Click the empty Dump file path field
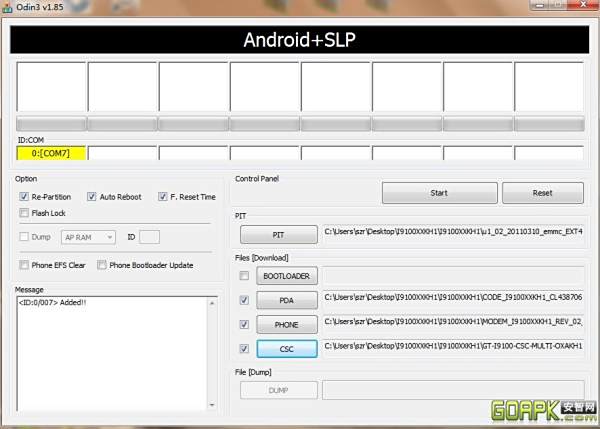Screen dimensions: 600x429 [453, 390]
